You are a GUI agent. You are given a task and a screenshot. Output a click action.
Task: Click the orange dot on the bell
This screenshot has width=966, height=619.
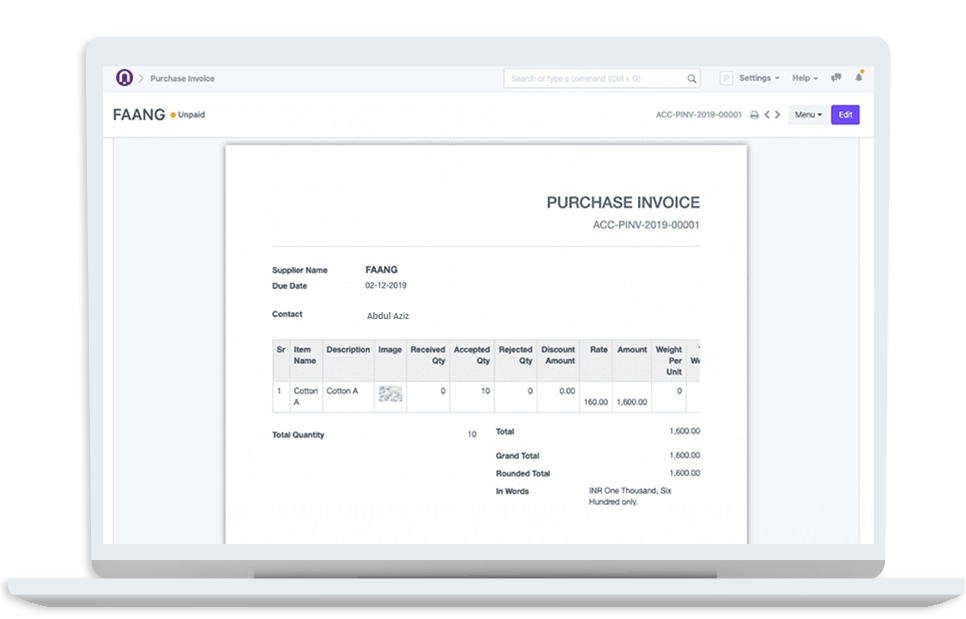863,71
